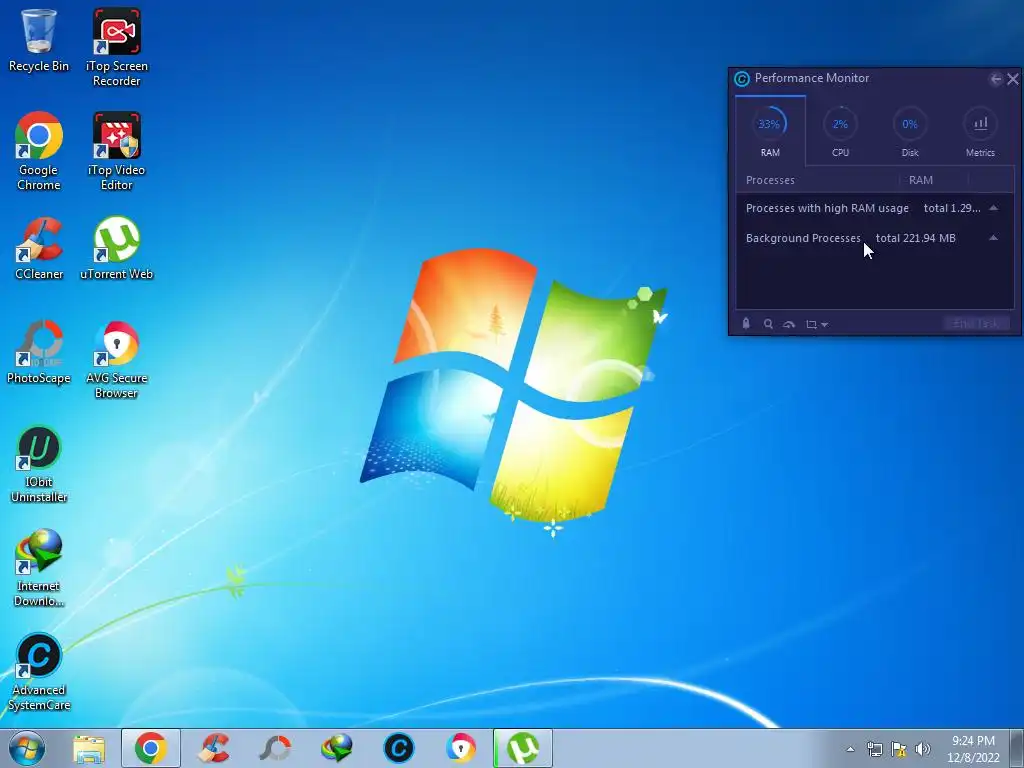Select iTop Video Editor desktop shortcut

[116, 152]
